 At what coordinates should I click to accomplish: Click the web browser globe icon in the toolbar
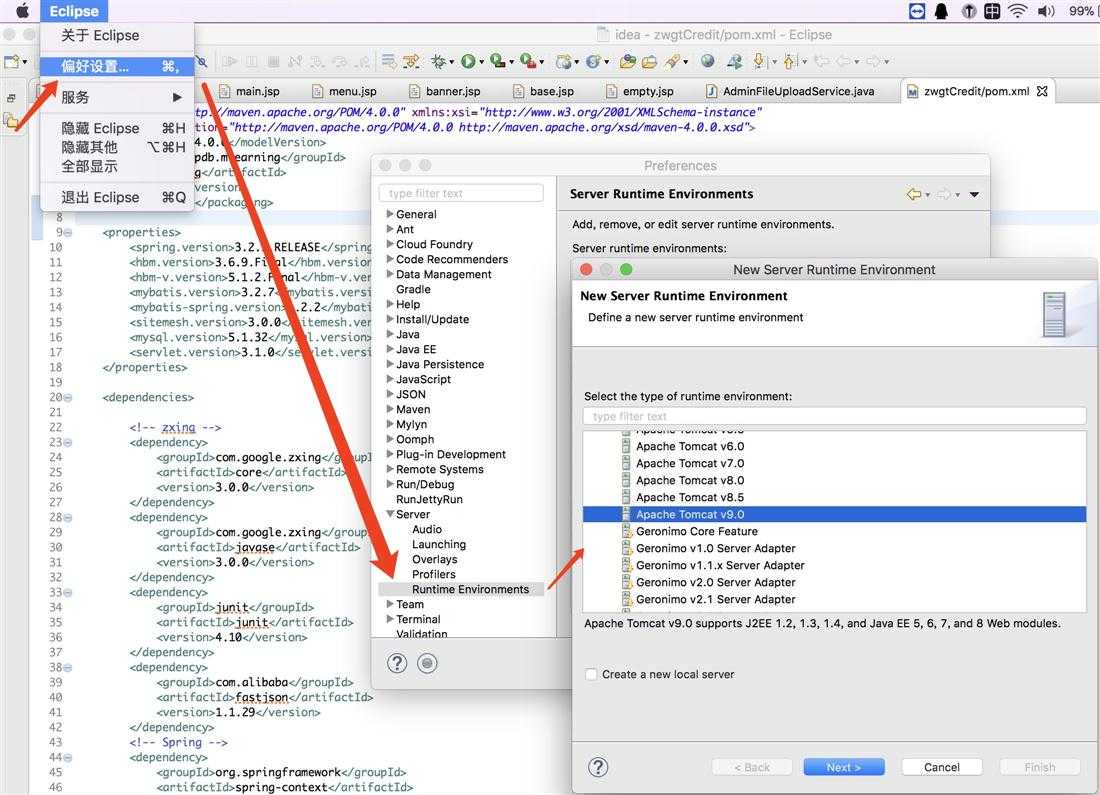click(708, 61)
